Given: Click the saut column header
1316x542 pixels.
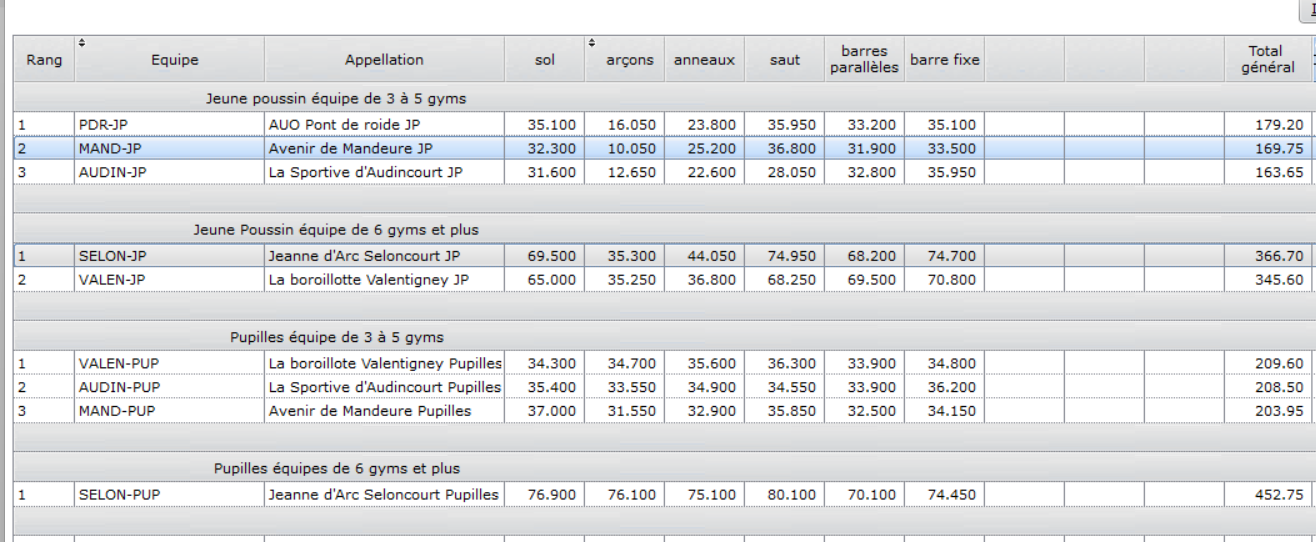Looking at the screenshot, I should pyautogui.click(x=784, y=60).
